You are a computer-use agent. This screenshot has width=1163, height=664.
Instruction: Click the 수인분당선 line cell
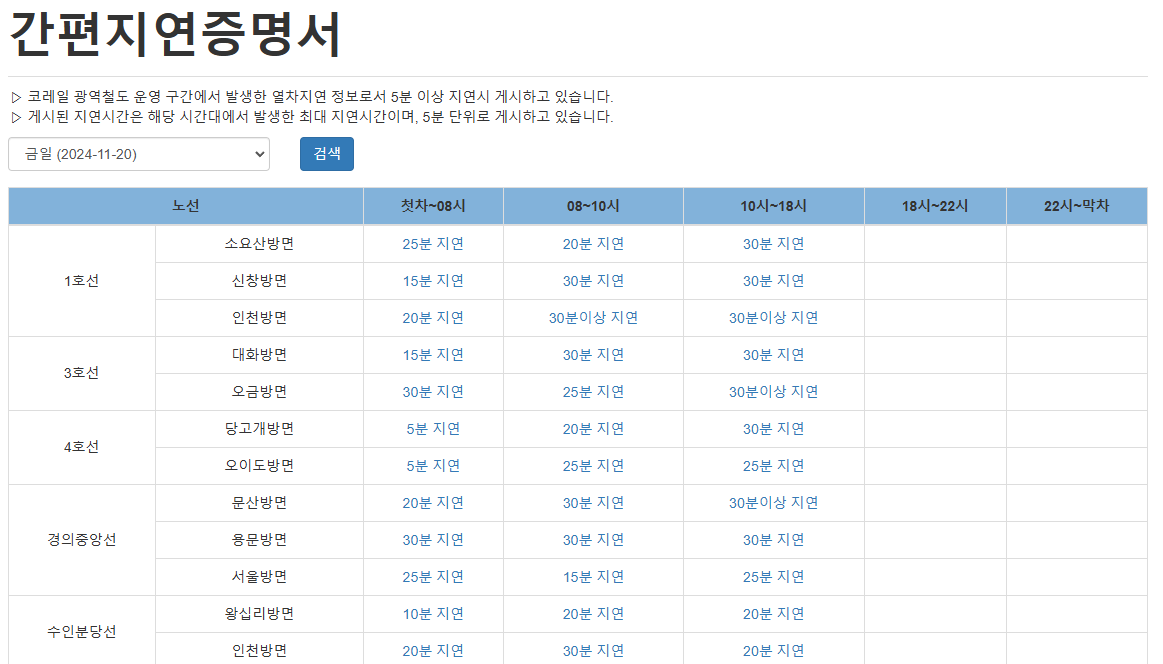(x=82, y=631)
